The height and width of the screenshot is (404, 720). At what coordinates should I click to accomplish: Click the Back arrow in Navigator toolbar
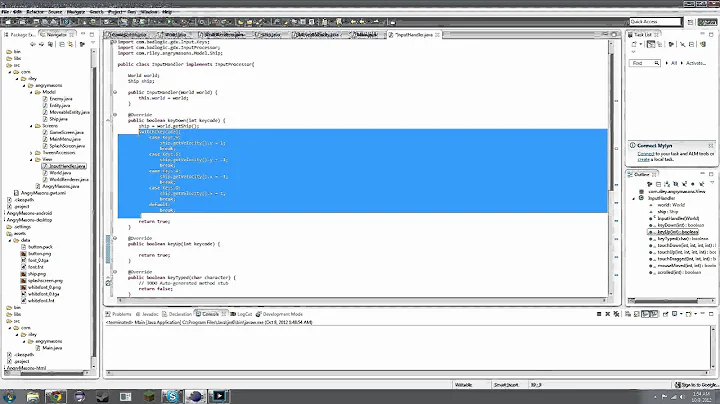[33, 44]
